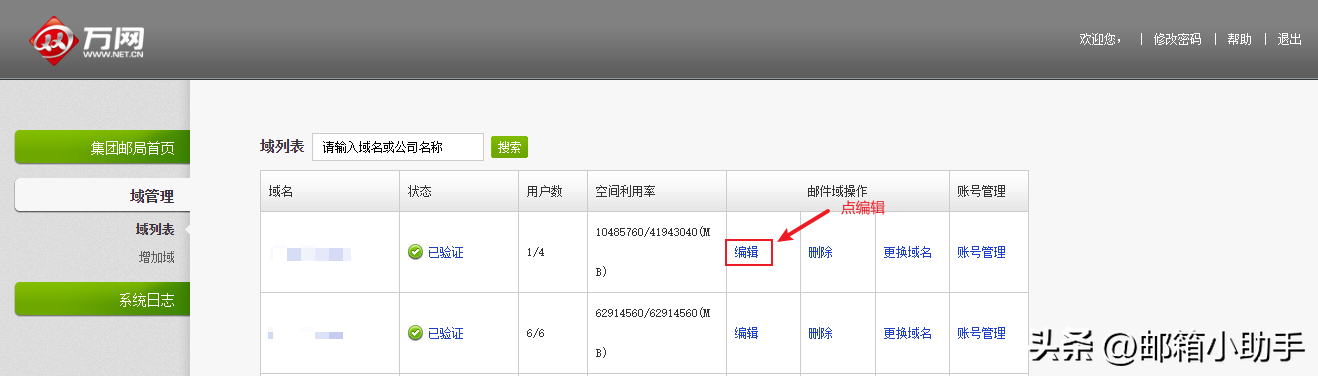This screenshot has height=376, width=1318.
Task: Click 退出 to log out
Action: 1290,39
